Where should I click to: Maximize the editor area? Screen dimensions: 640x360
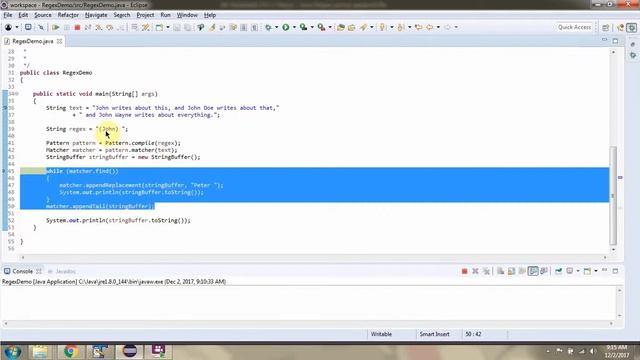point(615,41)
